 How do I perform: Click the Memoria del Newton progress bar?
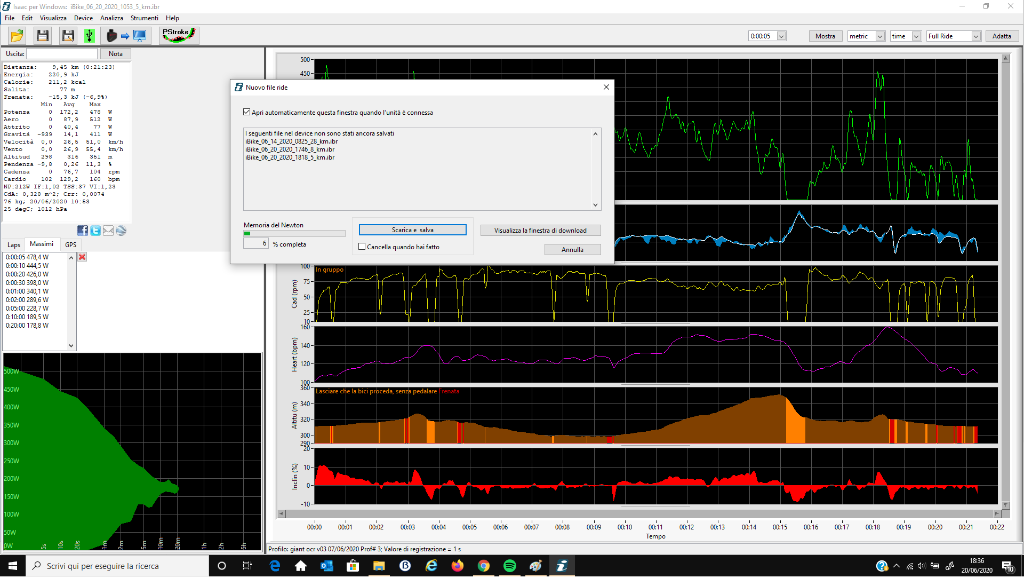pos(292,232)
